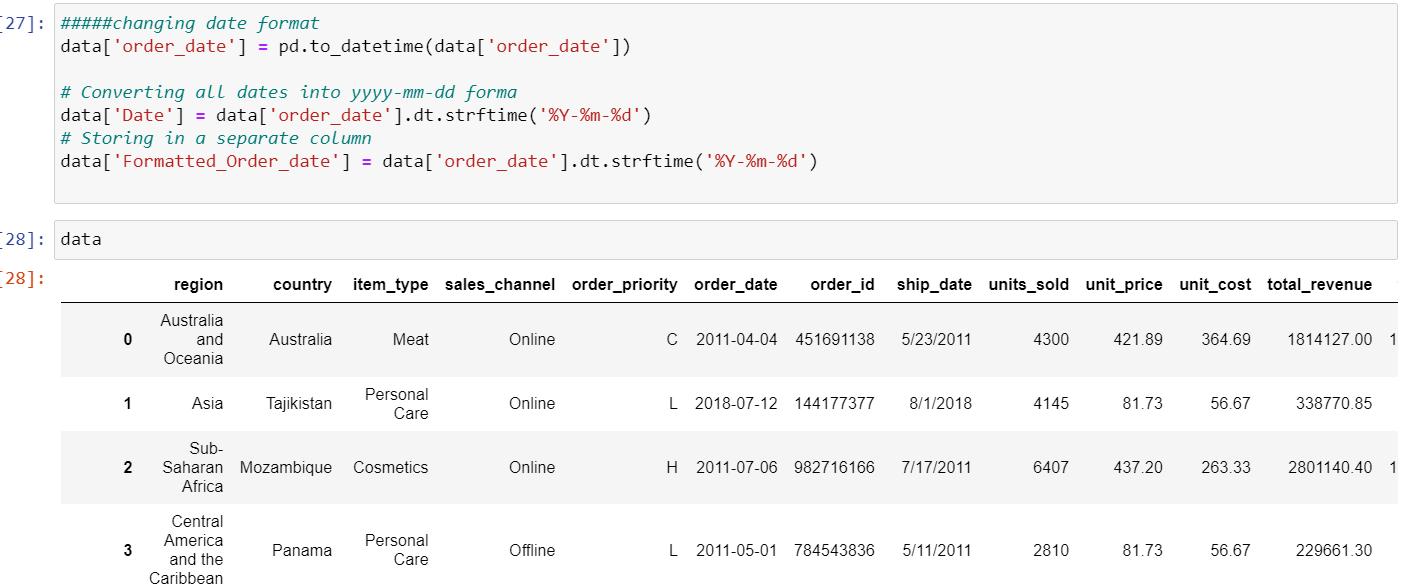Click the 'unit_price' column header
Image resolution: width=1407 pixels, height=587 pixels.
[1124, 285]
